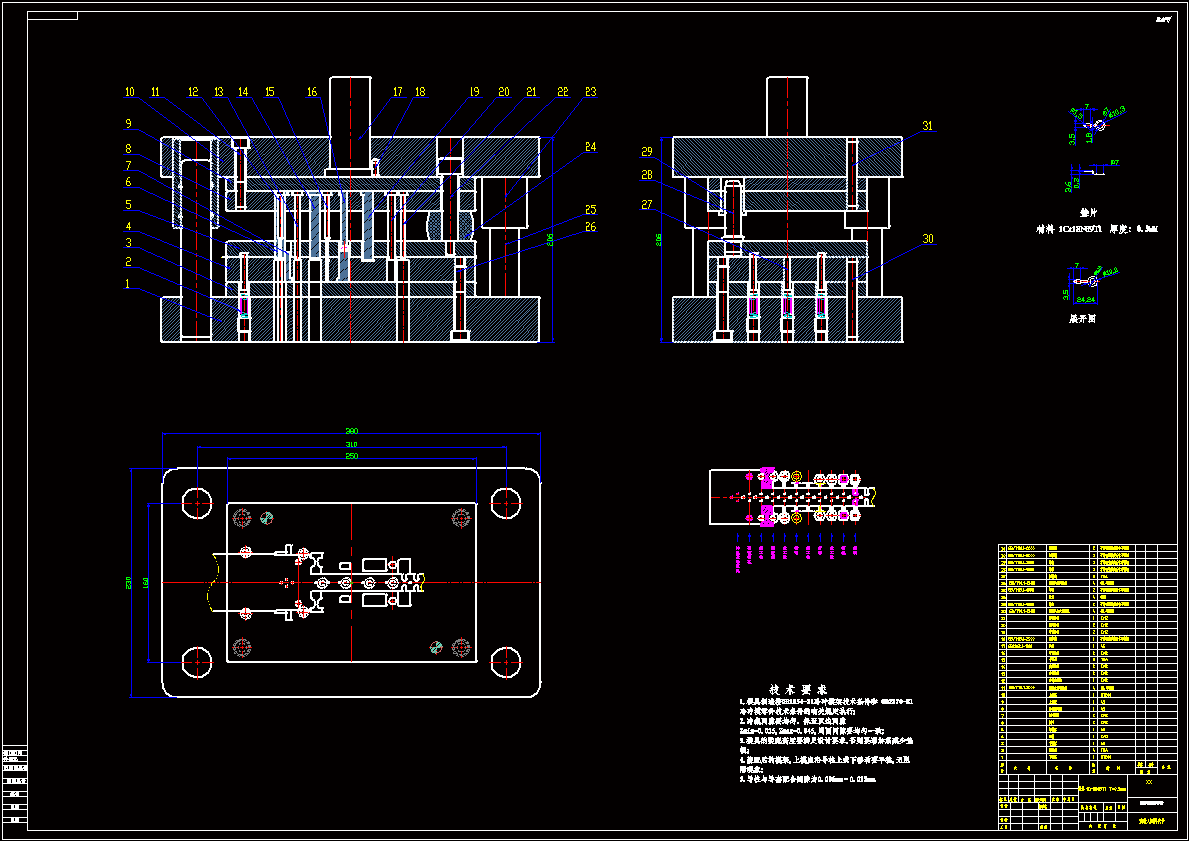Image resolution: width=1189 pixels, height=841 pixels.
Task: Select callout 30 in the side view
Action: tap(928, 239)
